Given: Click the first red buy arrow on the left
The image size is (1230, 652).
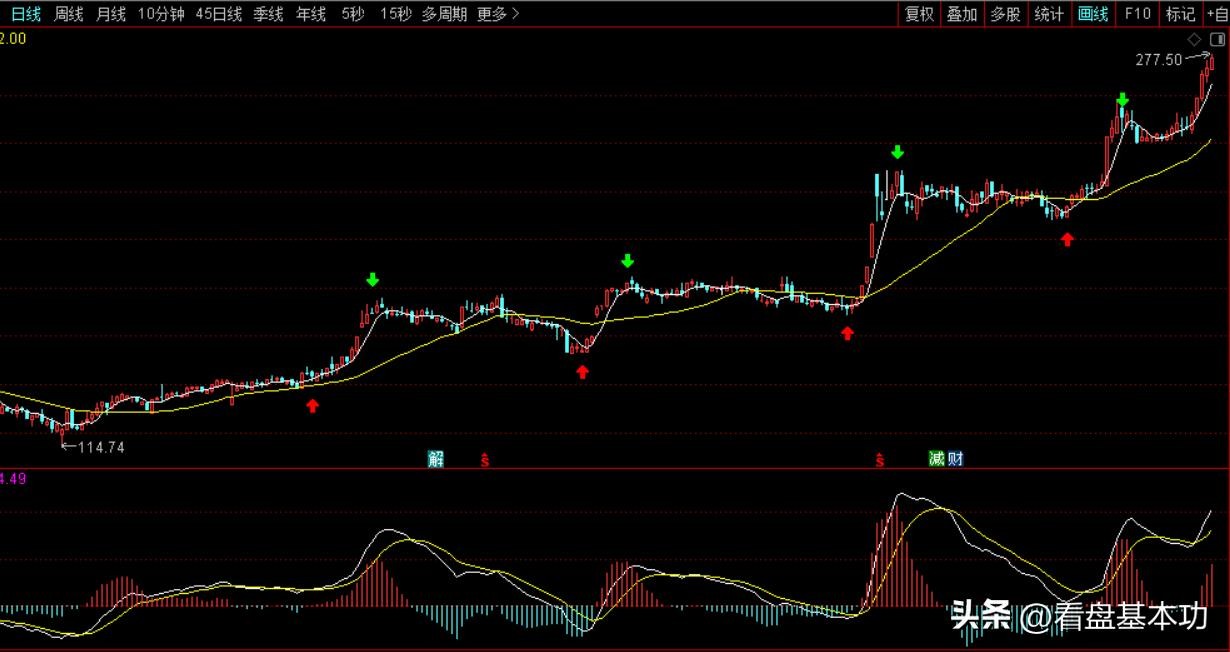Looking at the screenshot, I should pos(313,405).
